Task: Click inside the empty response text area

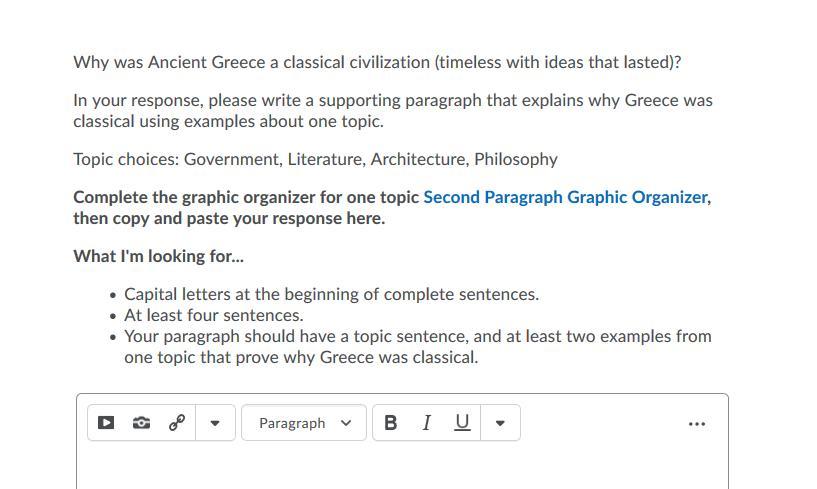Action: 400,468
